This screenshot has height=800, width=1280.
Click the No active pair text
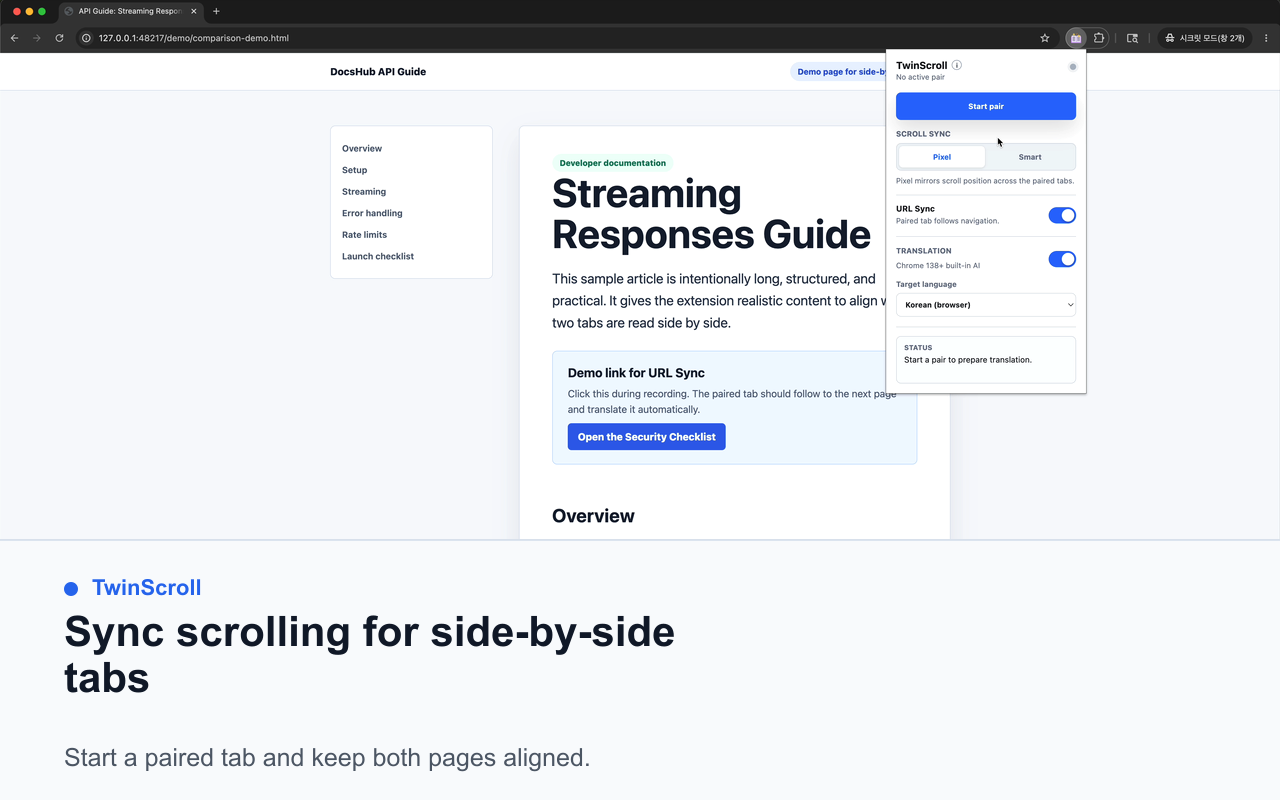(x=920, y=77)
